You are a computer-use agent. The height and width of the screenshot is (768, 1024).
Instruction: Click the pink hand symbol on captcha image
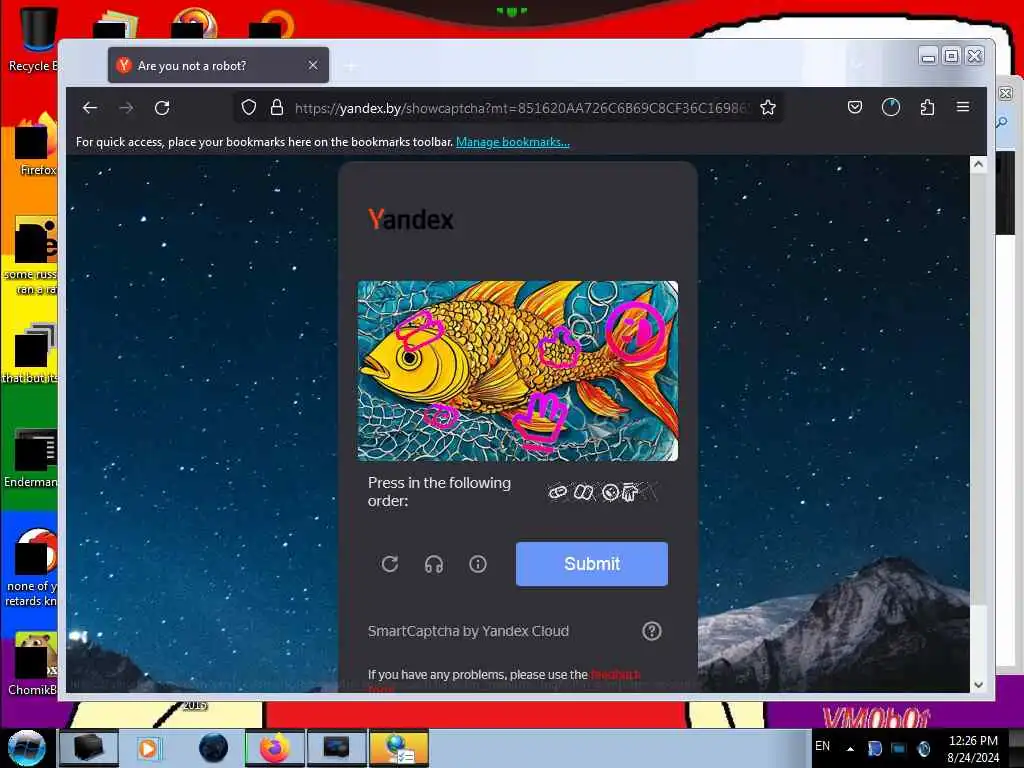pos(541,423)
